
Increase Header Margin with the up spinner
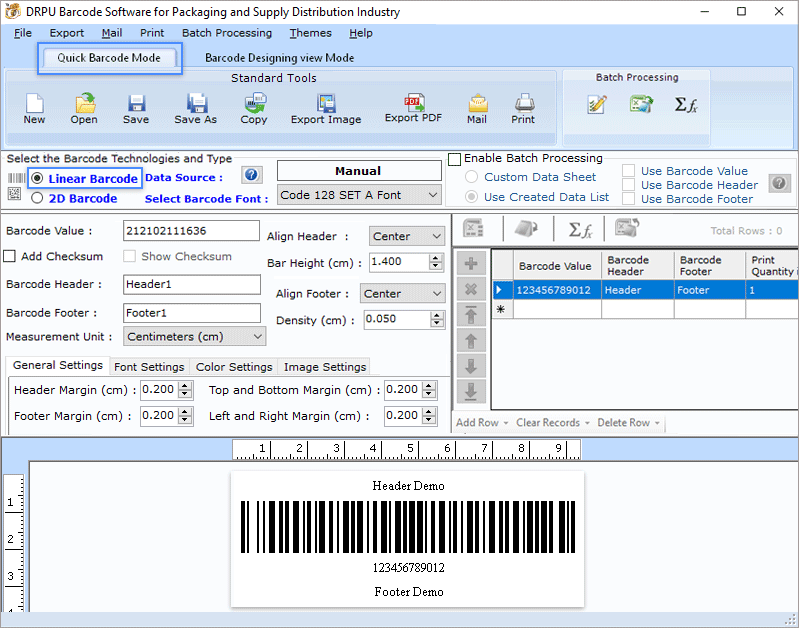pos(185,386)
